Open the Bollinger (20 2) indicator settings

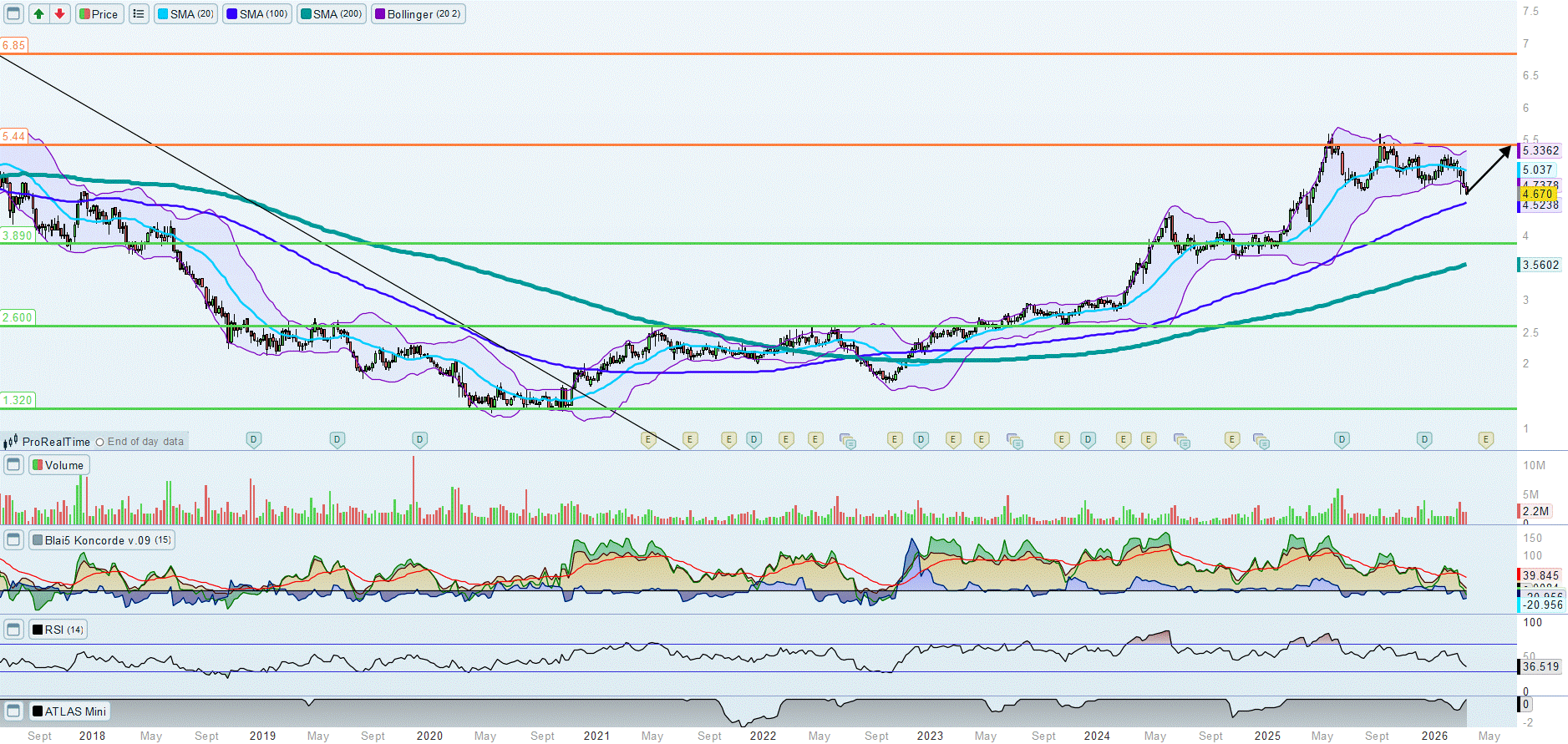(419, 14)
